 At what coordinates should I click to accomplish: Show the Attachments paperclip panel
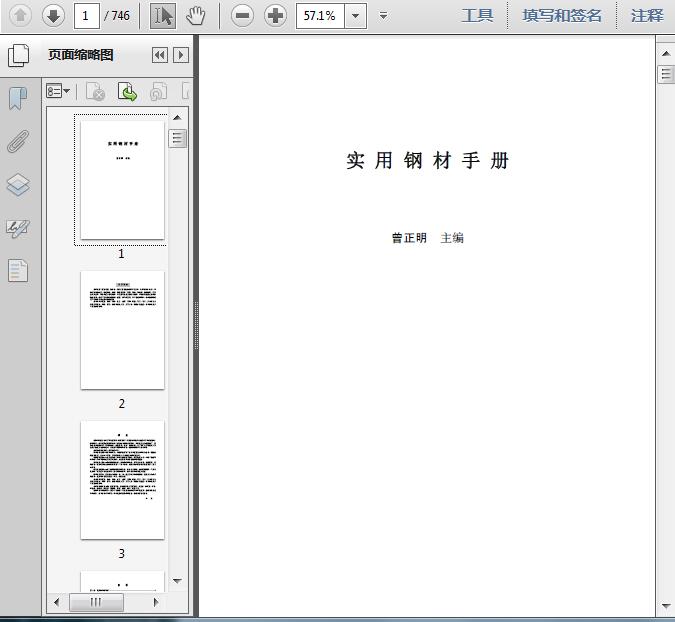18,142
